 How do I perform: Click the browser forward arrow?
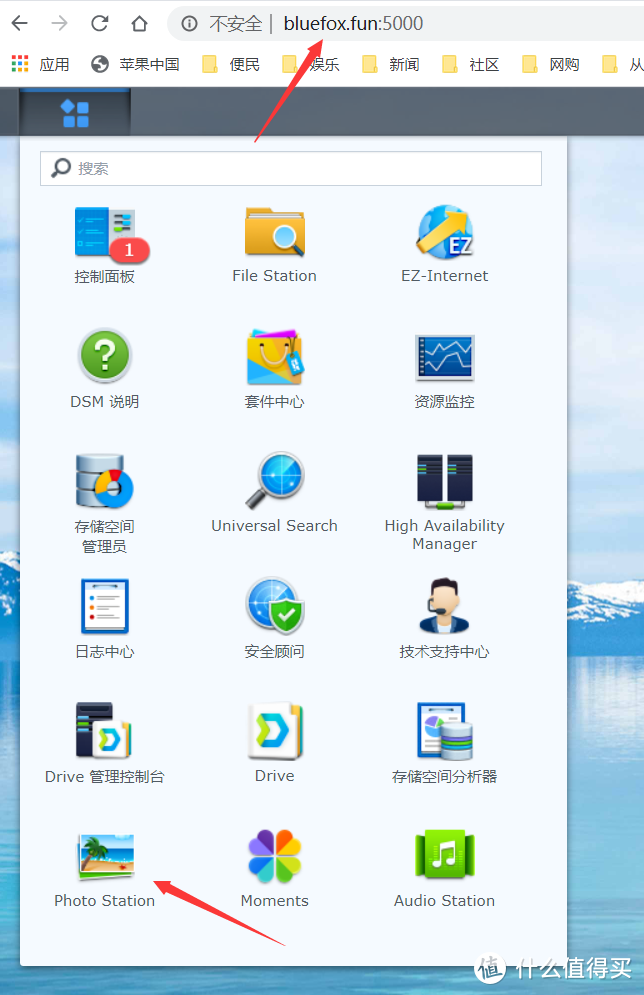[x=59, y=23]
